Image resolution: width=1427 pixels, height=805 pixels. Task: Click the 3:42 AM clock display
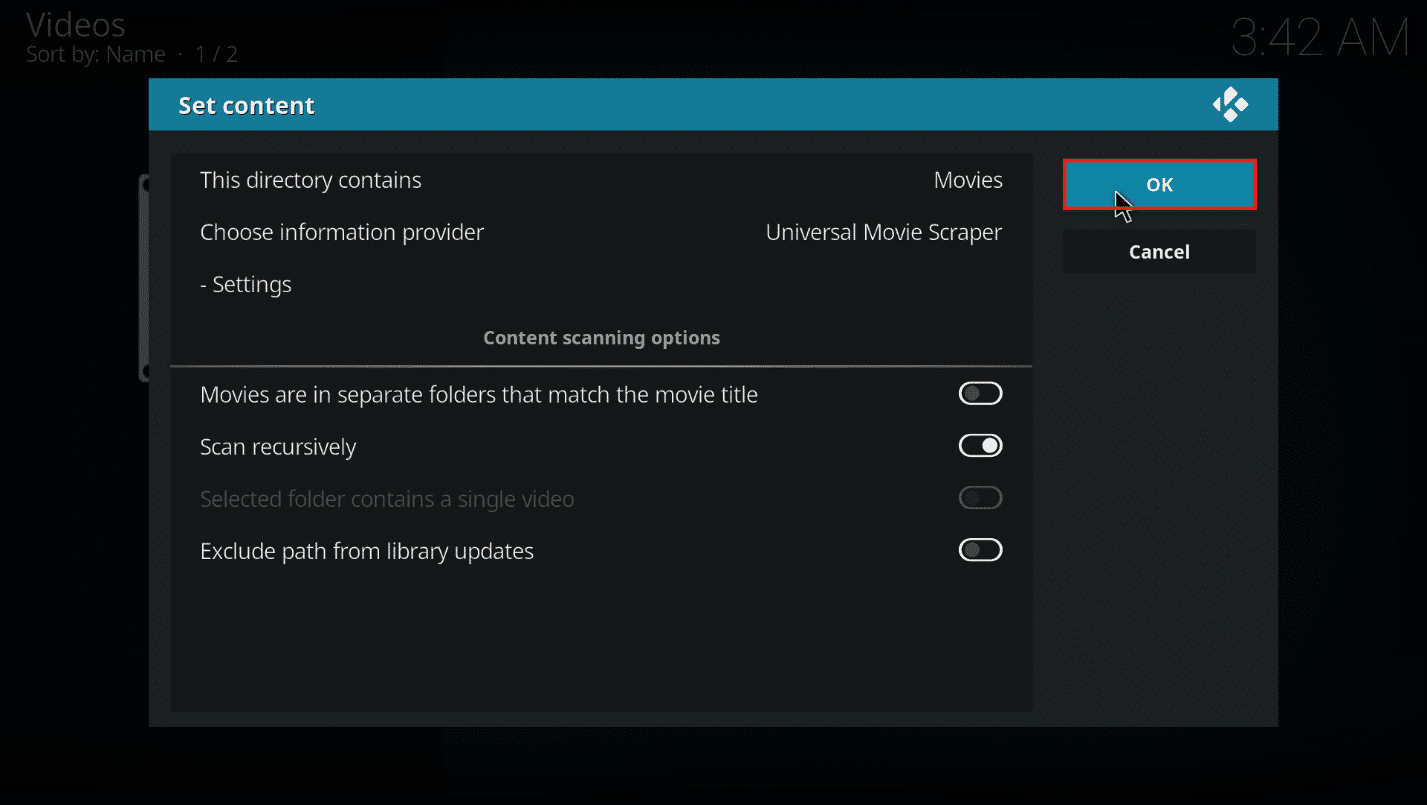1319,39
